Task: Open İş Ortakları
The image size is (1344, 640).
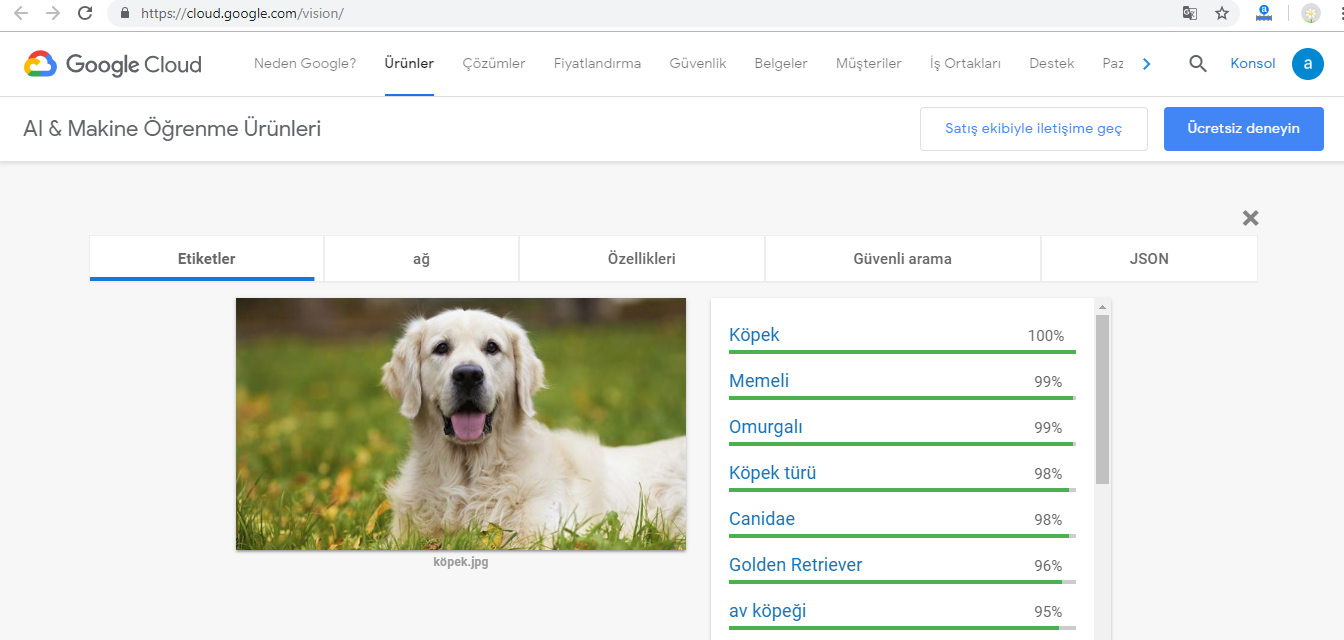Action: [965, 63]
